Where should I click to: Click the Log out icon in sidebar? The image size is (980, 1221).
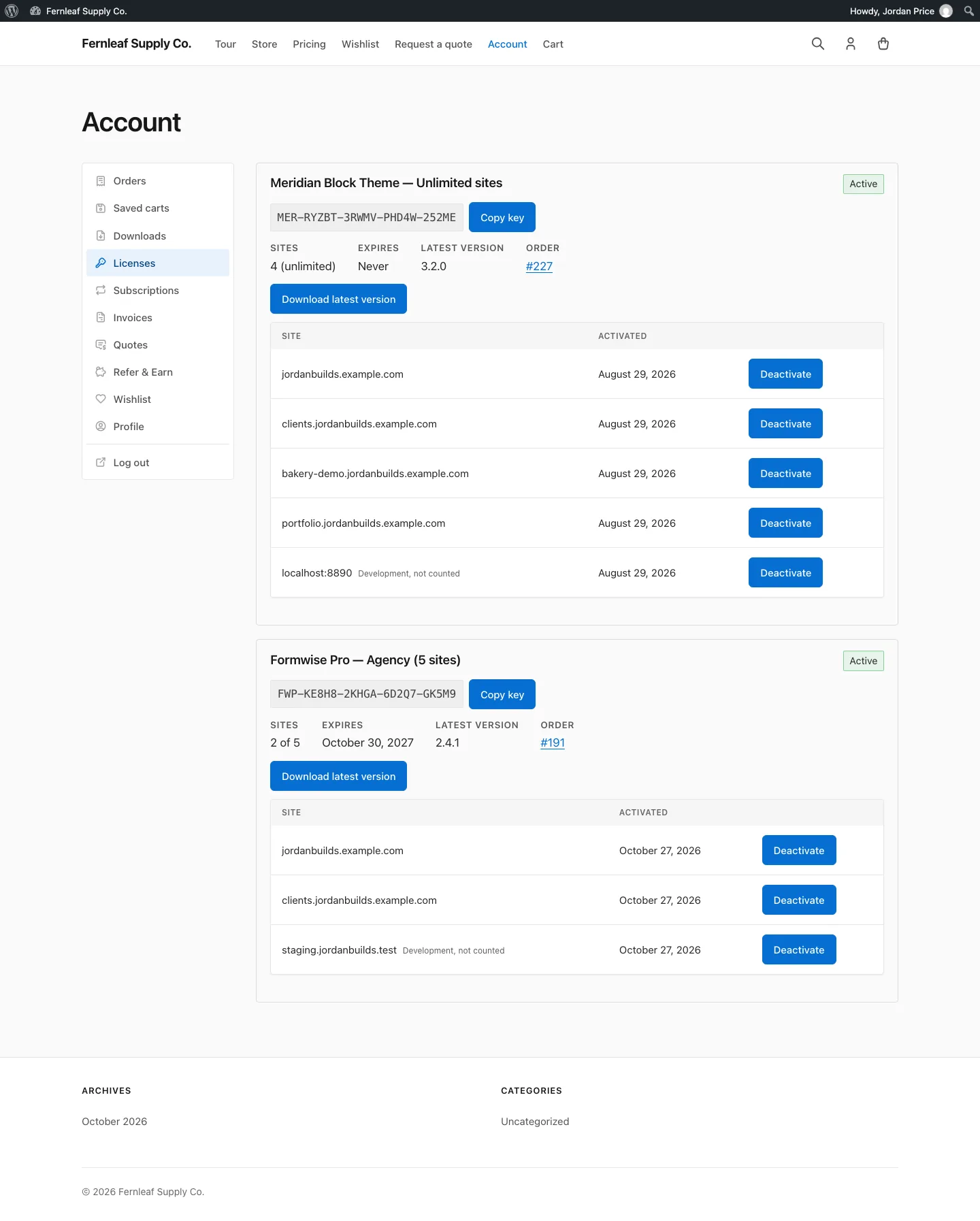(101, 462)
